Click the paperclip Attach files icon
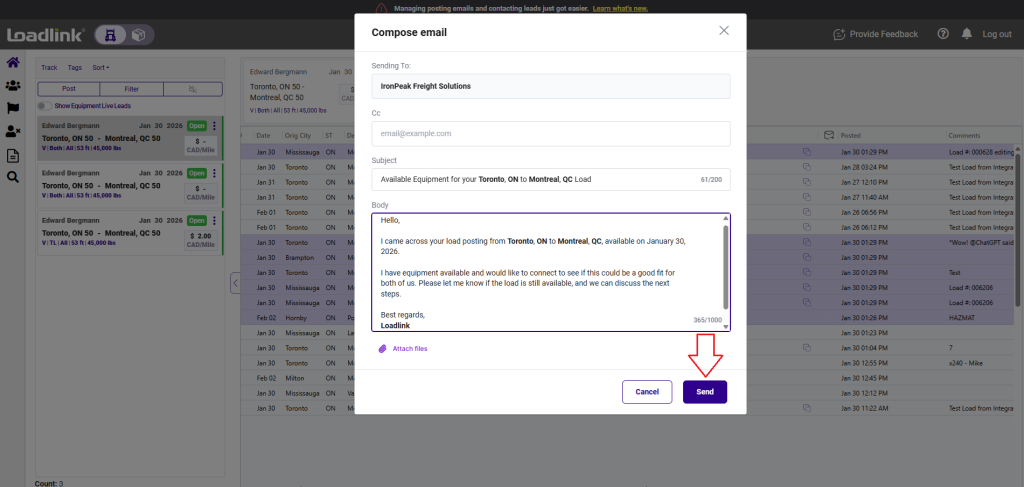The height and width of the screenshot is (487, 1024). tap(382, 349)
